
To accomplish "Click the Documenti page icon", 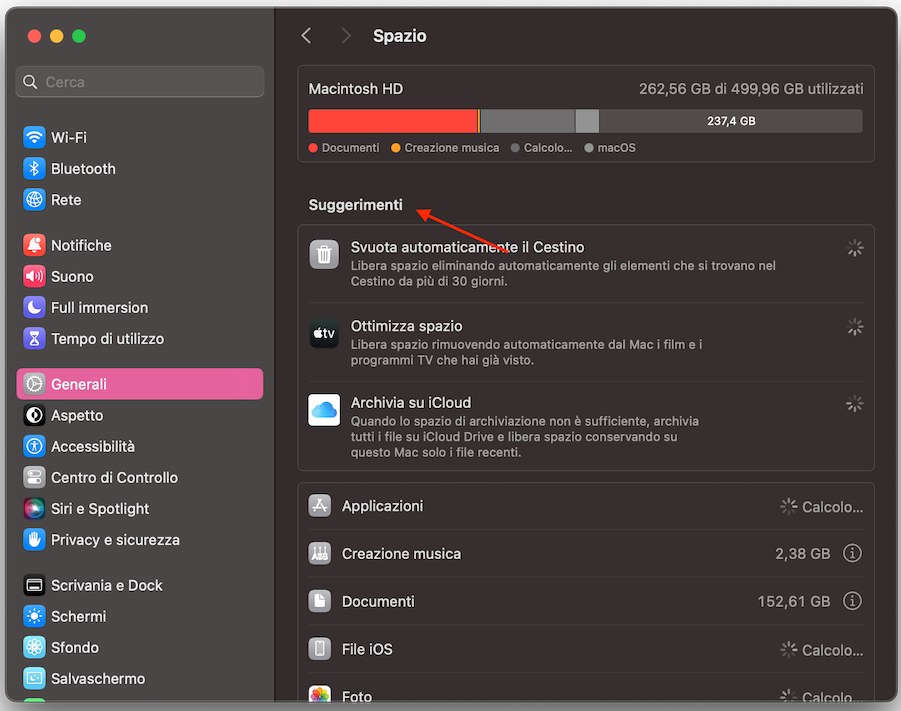I will (x=319, y=601).
